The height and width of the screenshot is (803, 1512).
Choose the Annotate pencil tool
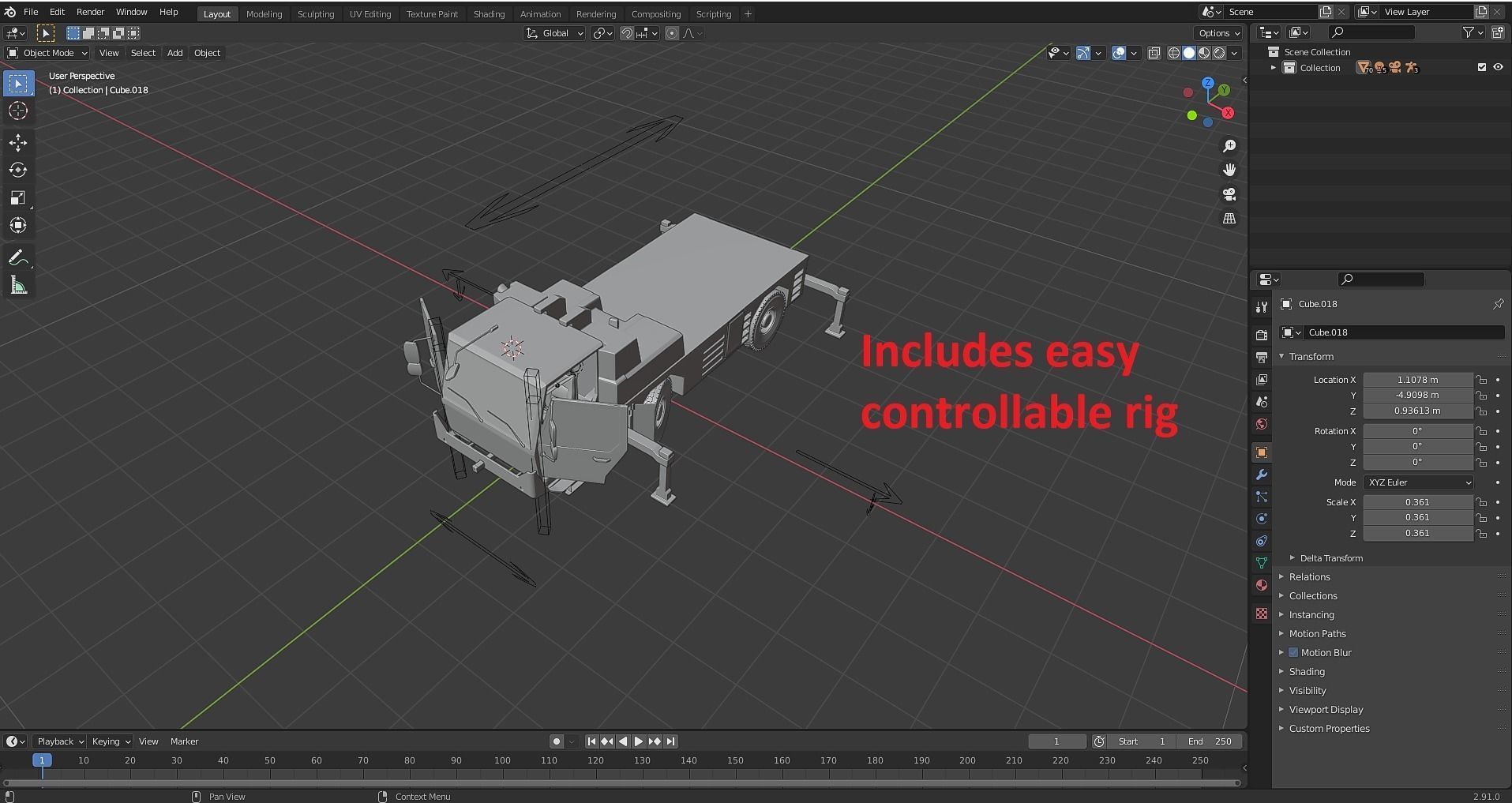(18, 258)
